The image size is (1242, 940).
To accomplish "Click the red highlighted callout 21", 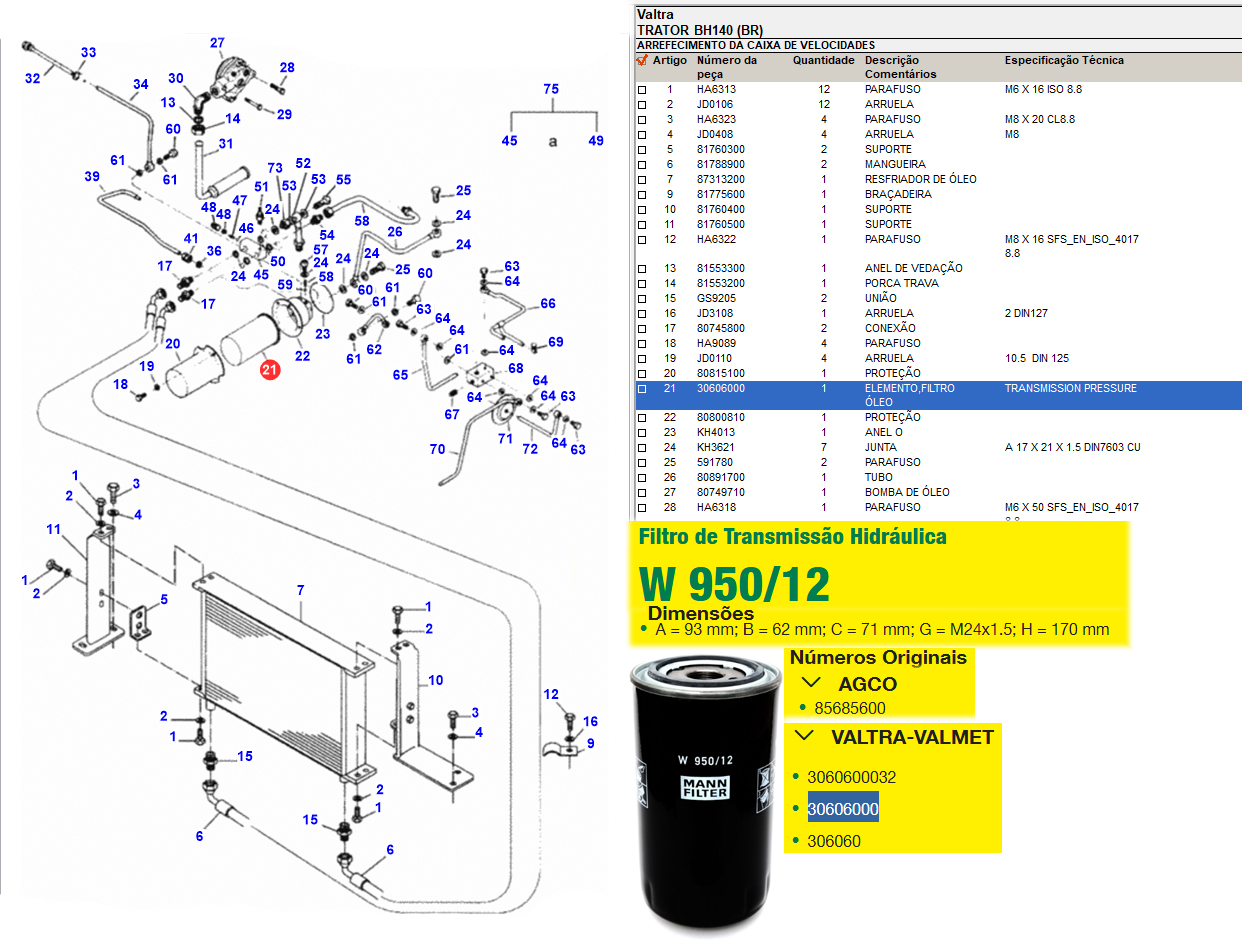I will [x=268, y=370].
